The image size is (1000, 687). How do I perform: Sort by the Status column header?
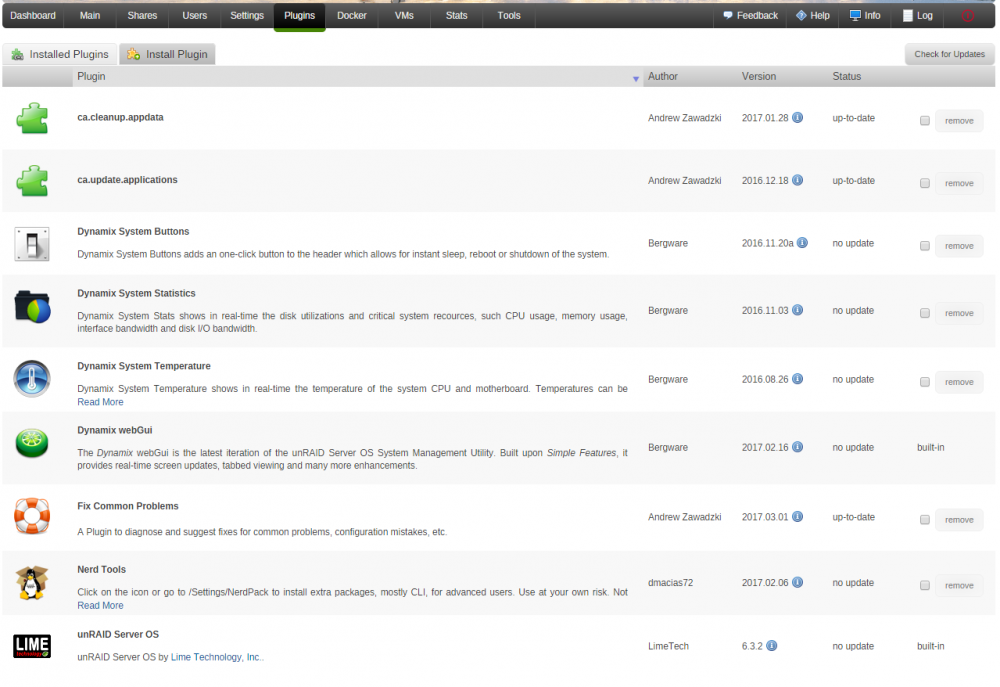pyautogui.click(x=846, y=76)
